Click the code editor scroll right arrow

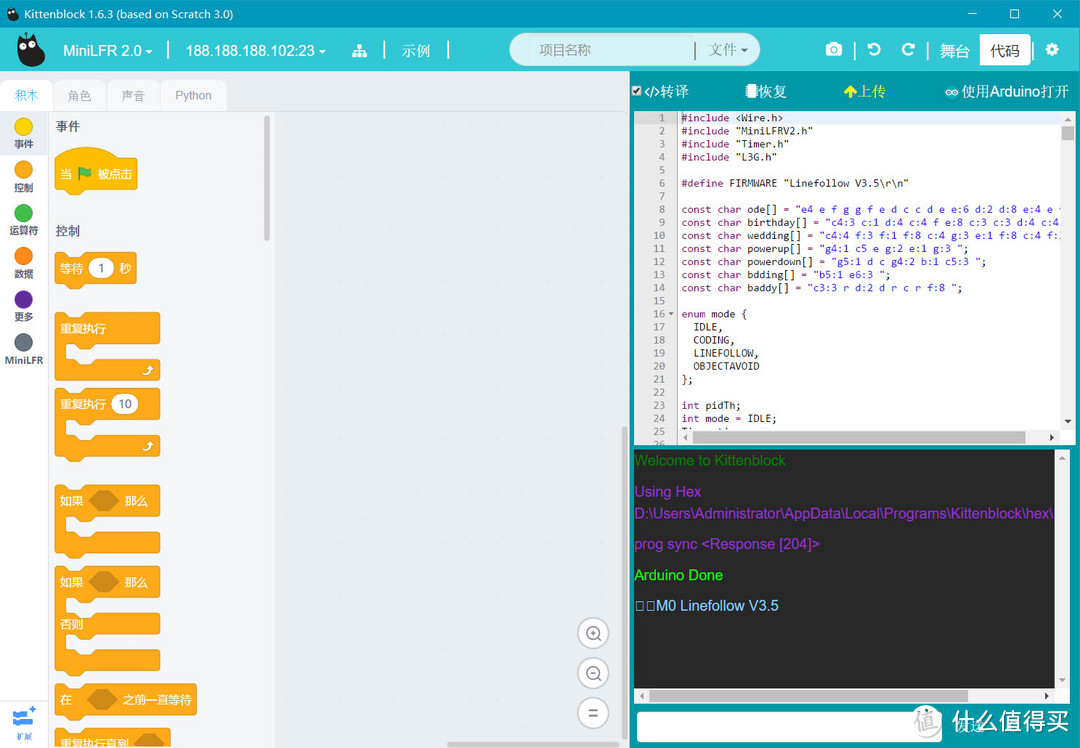[x=1052, y=437]
